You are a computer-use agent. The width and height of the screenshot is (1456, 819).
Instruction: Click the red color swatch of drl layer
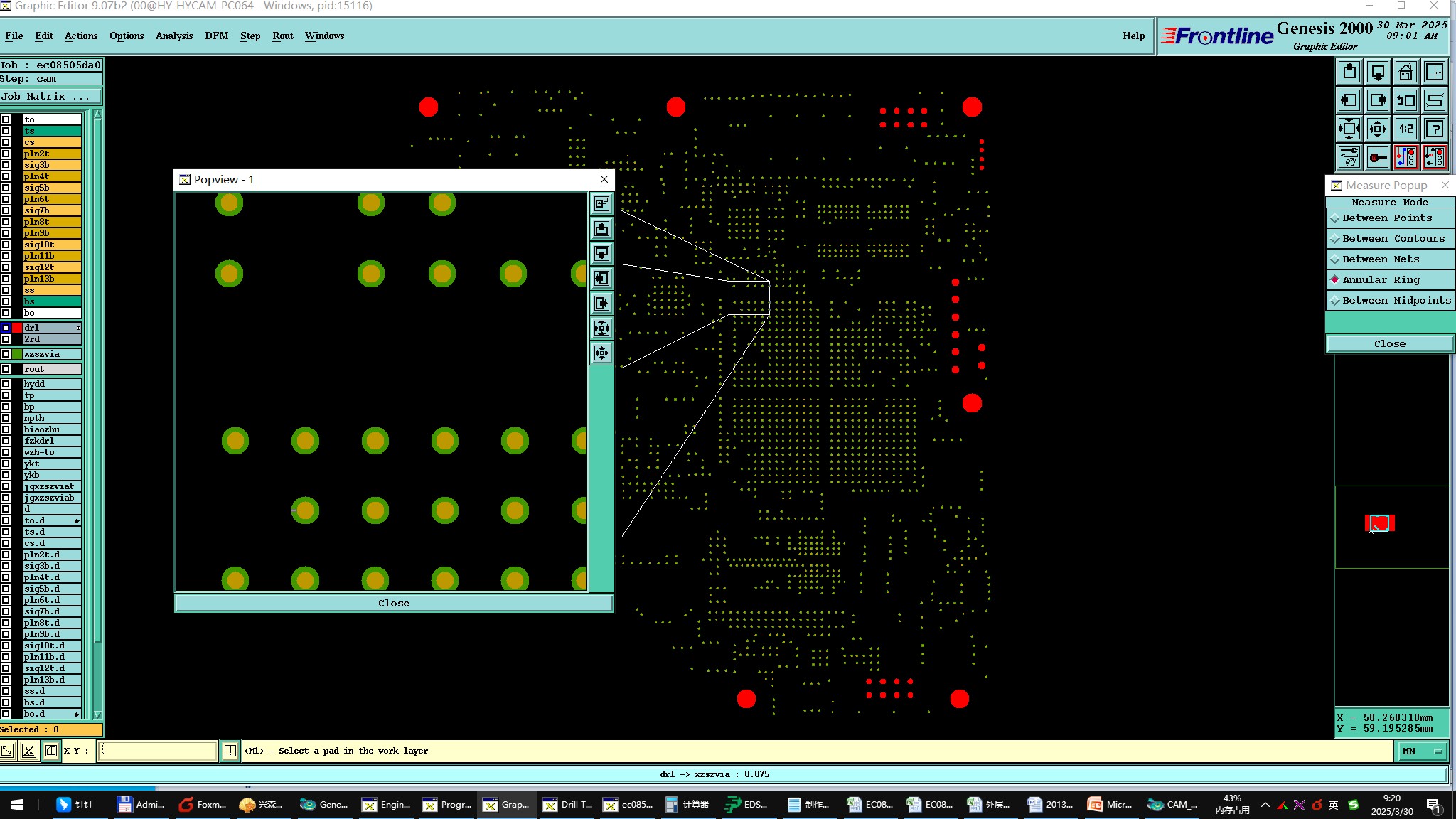click(17, 328)
